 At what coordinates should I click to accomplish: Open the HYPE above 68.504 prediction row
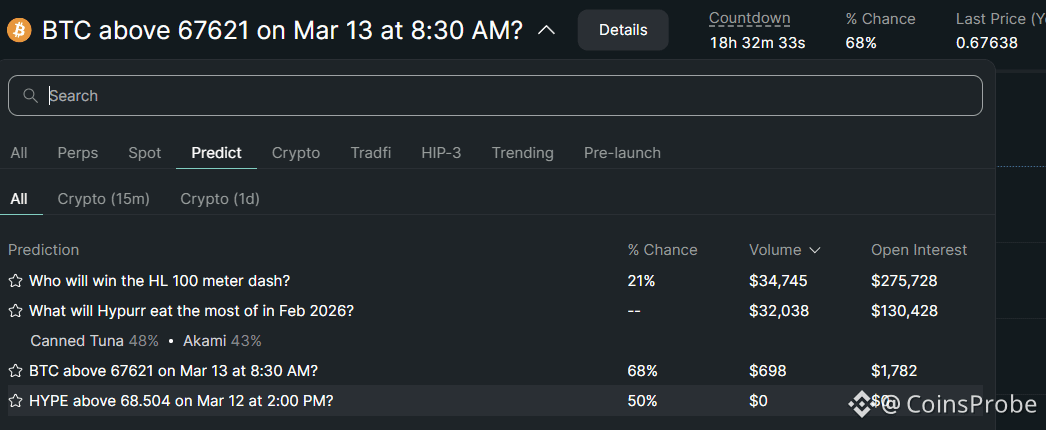coord(181,401)
